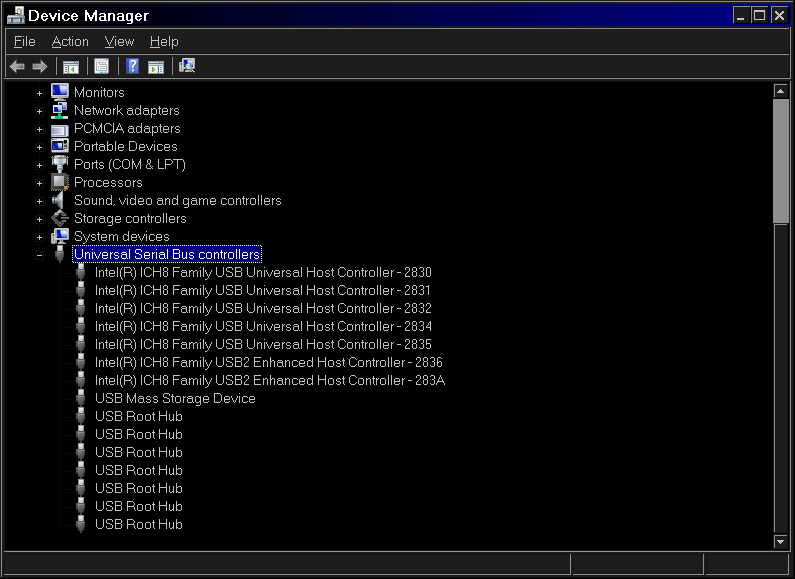Toggle the Show/Hide Action Pane toolbar icon
Image resolution: width=795 pixels, height=579 pixels.
156,66
